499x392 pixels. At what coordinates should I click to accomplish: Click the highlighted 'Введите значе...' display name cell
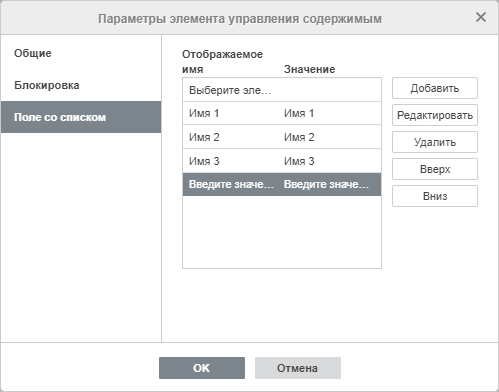(231, 184)
